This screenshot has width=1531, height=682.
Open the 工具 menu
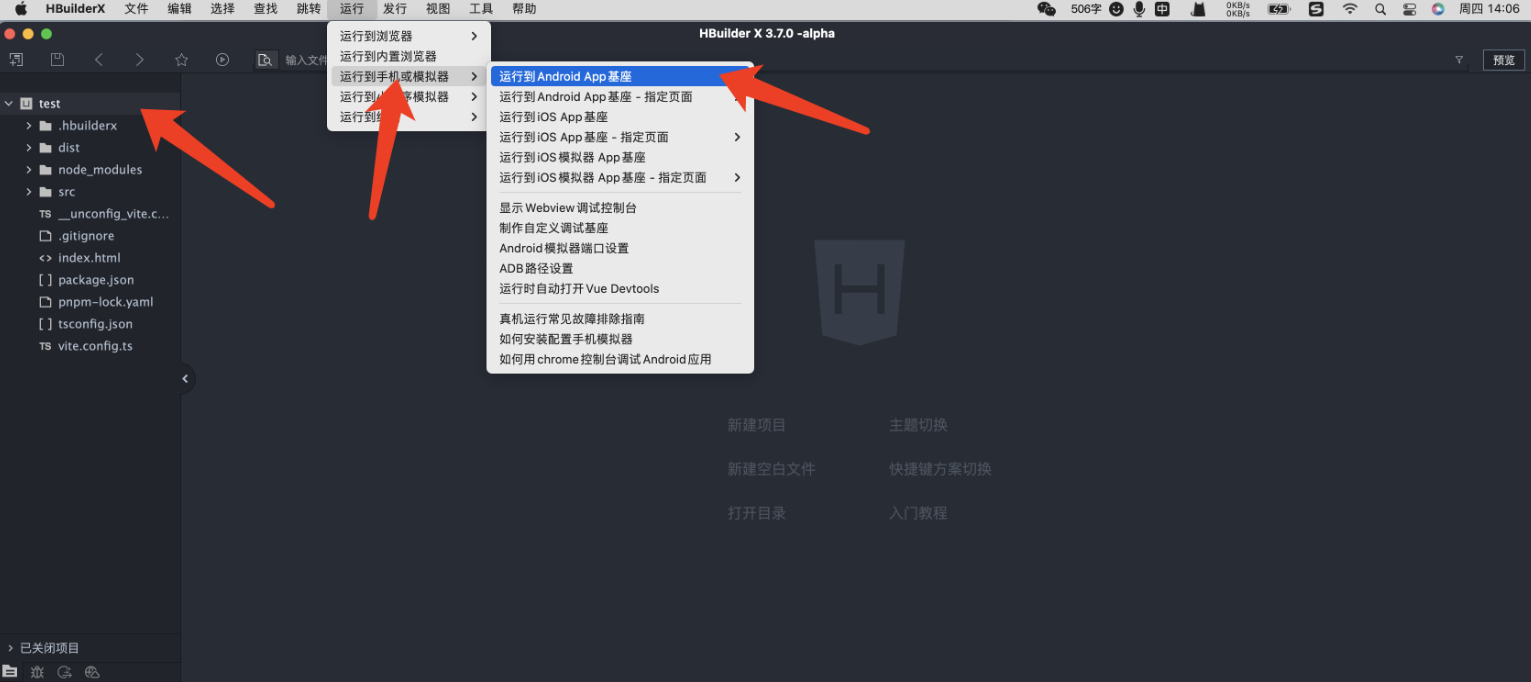481,9
